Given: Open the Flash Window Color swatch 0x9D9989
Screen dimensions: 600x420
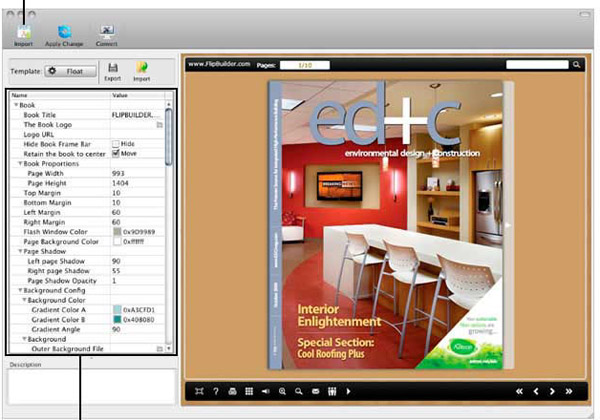Looking at the screenshot, I should 117,232.
